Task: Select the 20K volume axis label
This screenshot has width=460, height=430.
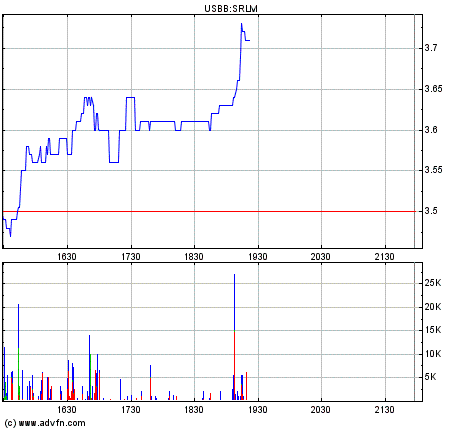Action: coord(433,307)
